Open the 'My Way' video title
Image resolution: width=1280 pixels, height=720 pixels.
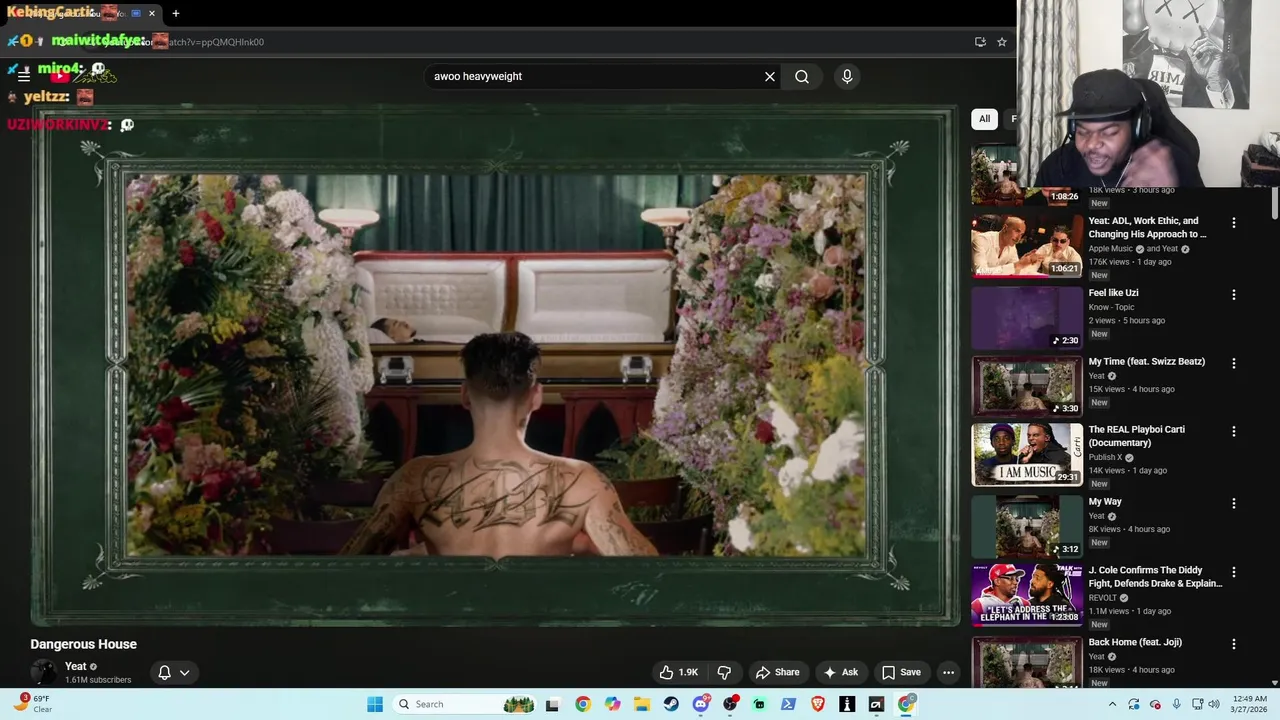point(1105,502)
